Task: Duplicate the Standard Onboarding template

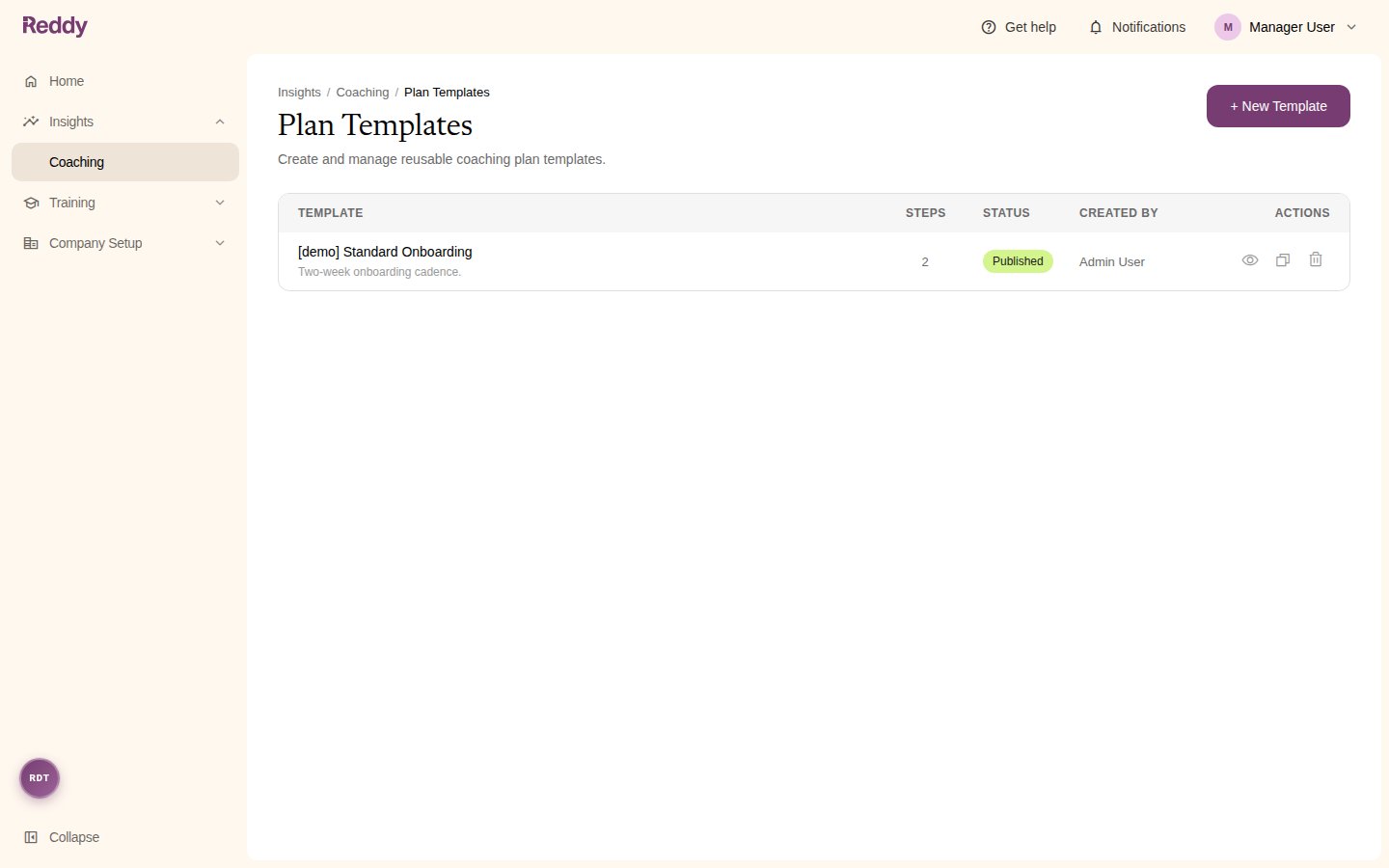Action: [x=1283, y=260]
